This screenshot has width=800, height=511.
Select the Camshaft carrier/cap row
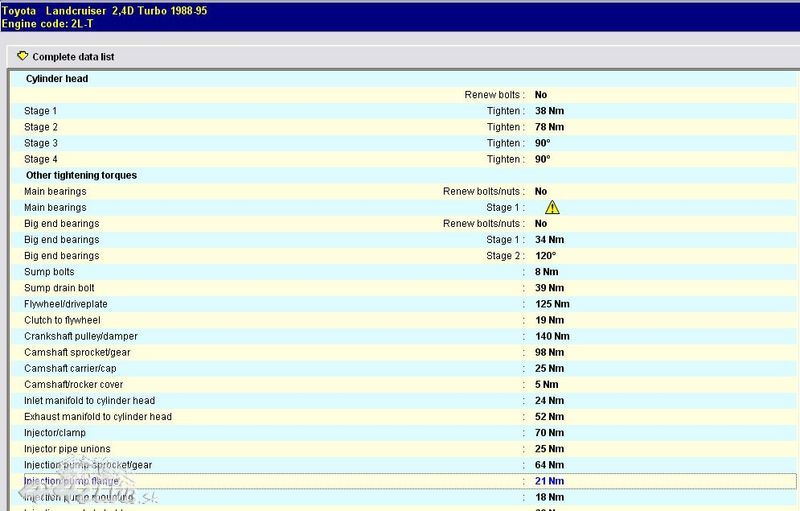point(403,368)
